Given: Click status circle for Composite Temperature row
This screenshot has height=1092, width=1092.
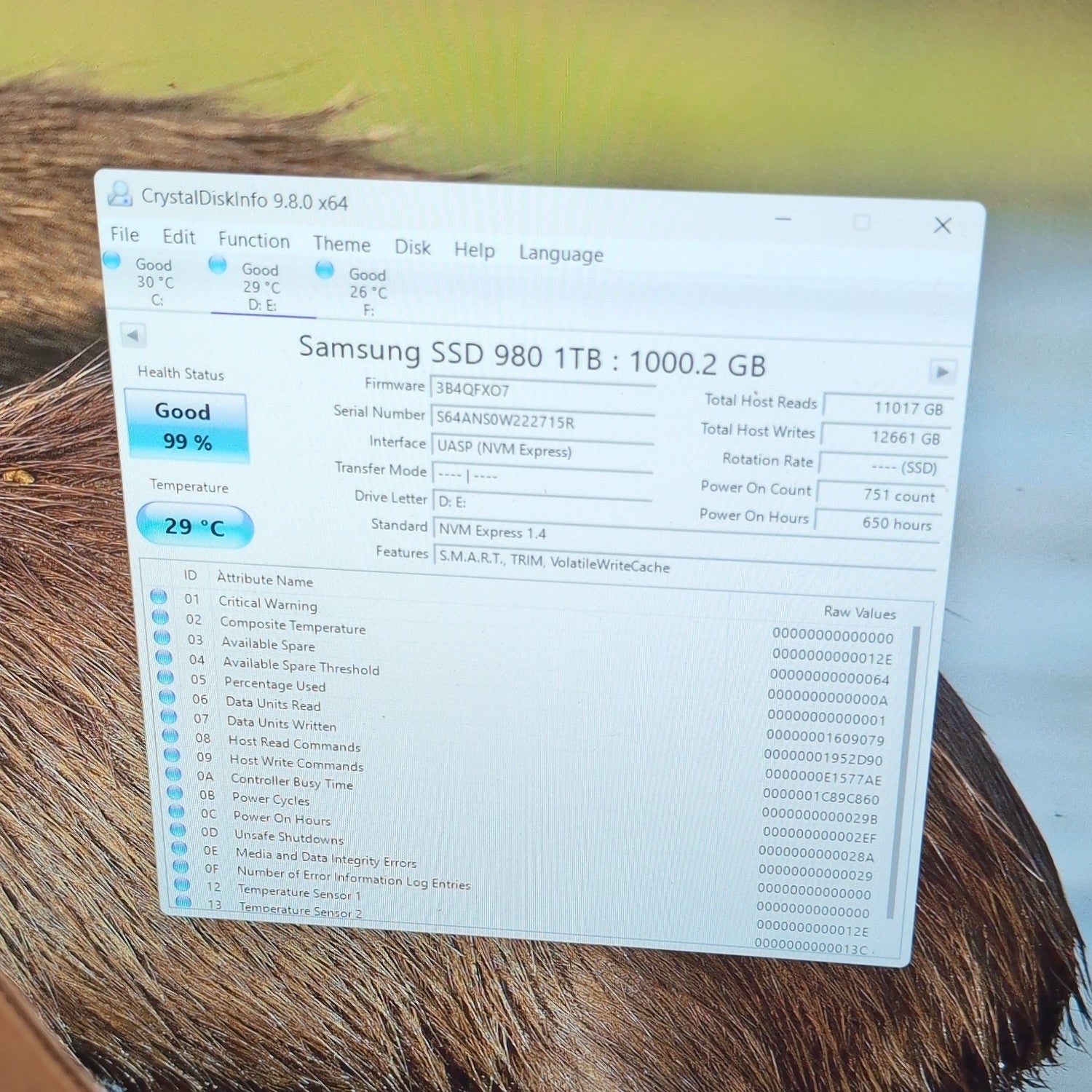Looking at the screenshot, I should click(161, 618).
